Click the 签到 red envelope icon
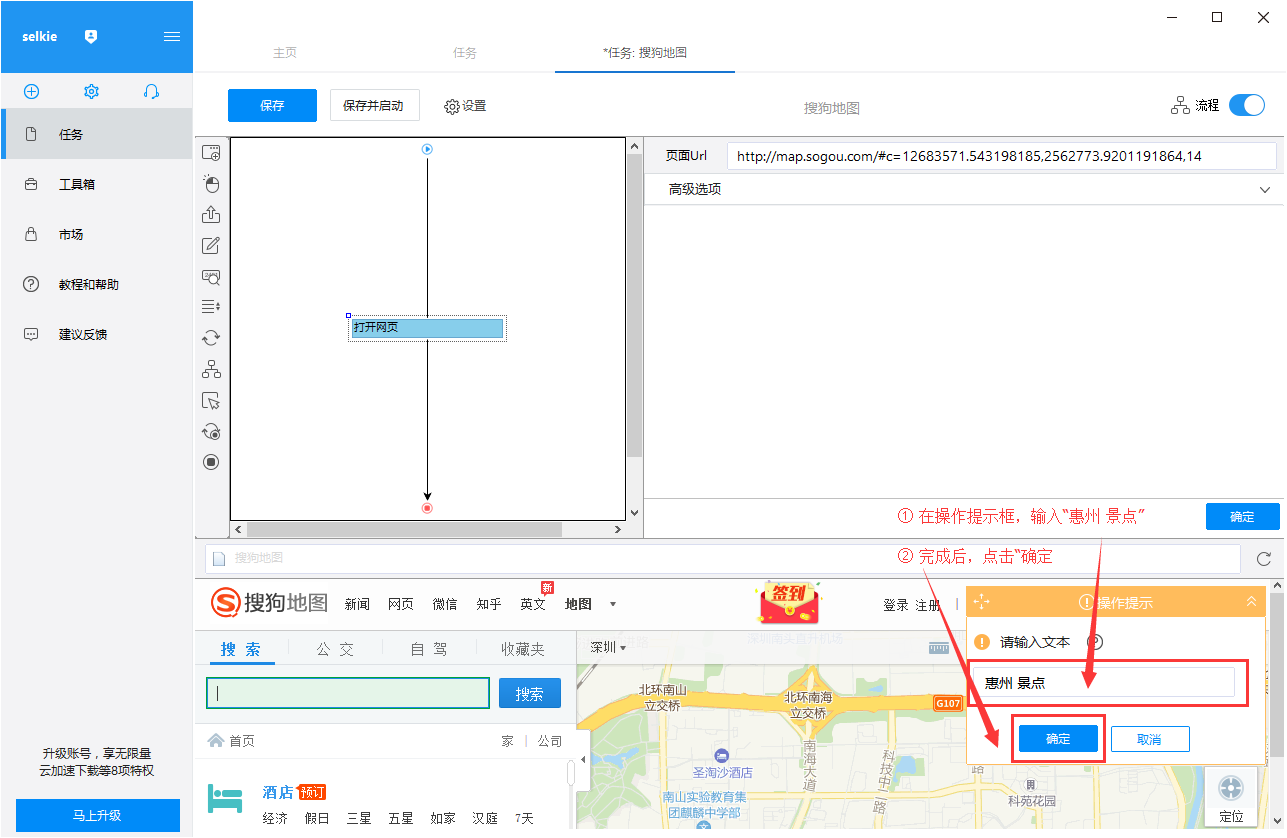1287x838 pixels. pos(789,604)
